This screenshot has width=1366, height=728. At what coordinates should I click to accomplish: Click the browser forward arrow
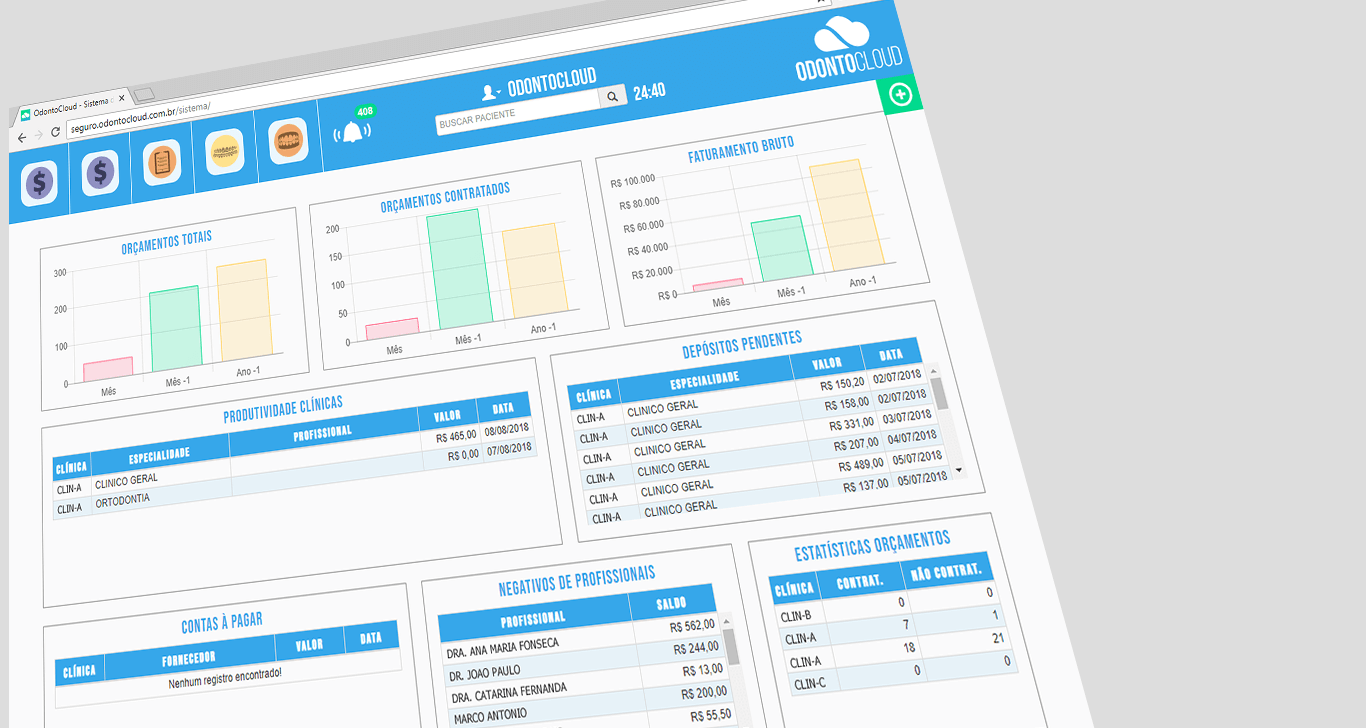tap(39, 134)
